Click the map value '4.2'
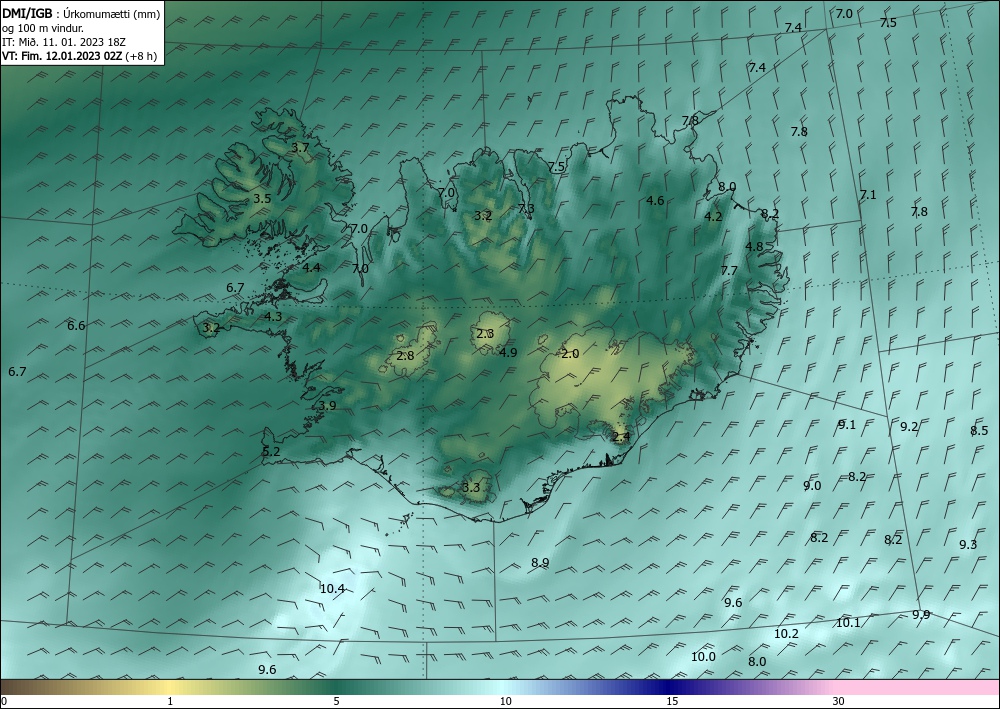The height and width of the screenshot is (709, 1000). [713, 217]
